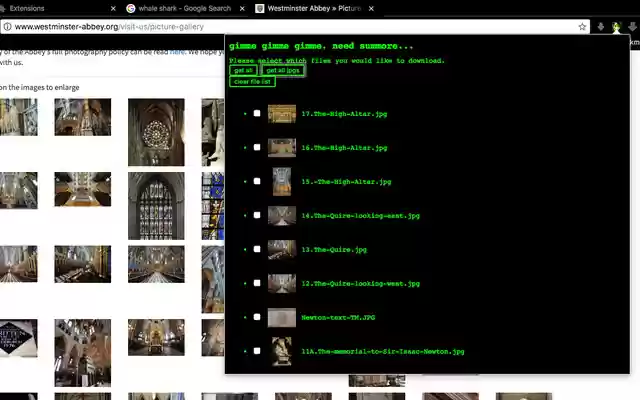Screen dimensions: 640x400
Task: Close the Extensions tab
Action: [x=113, y=8]
